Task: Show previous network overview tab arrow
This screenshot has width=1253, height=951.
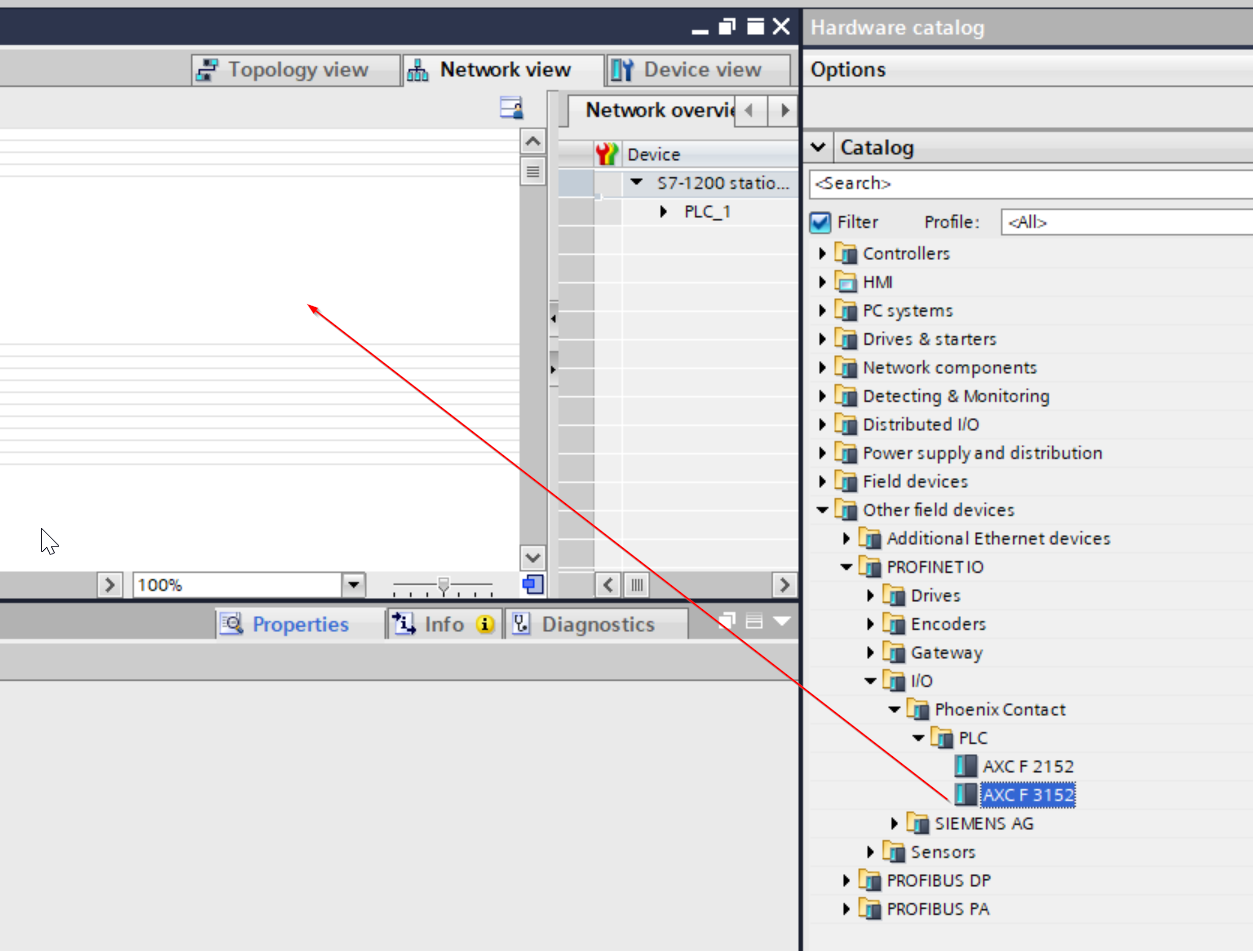Action: (751, 110)
